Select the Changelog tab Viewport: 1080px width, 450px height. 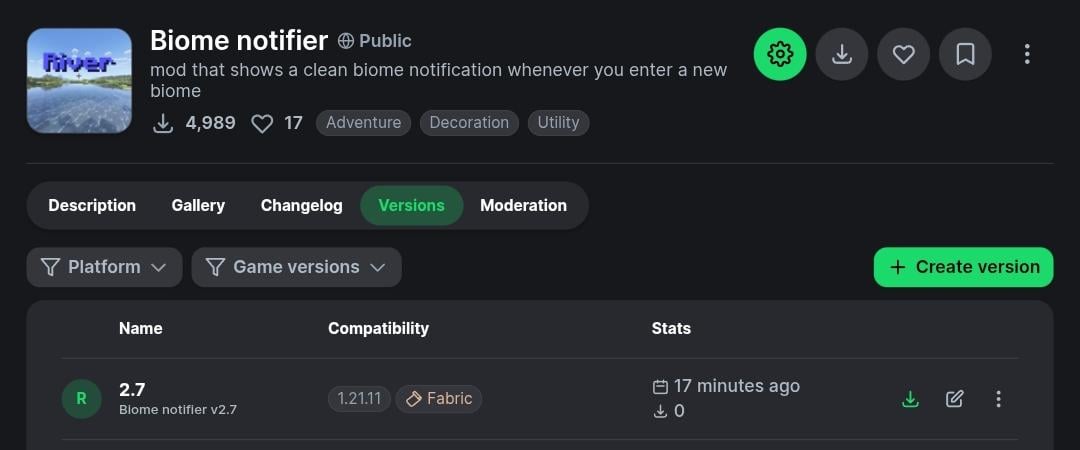[x=301, y=205]
